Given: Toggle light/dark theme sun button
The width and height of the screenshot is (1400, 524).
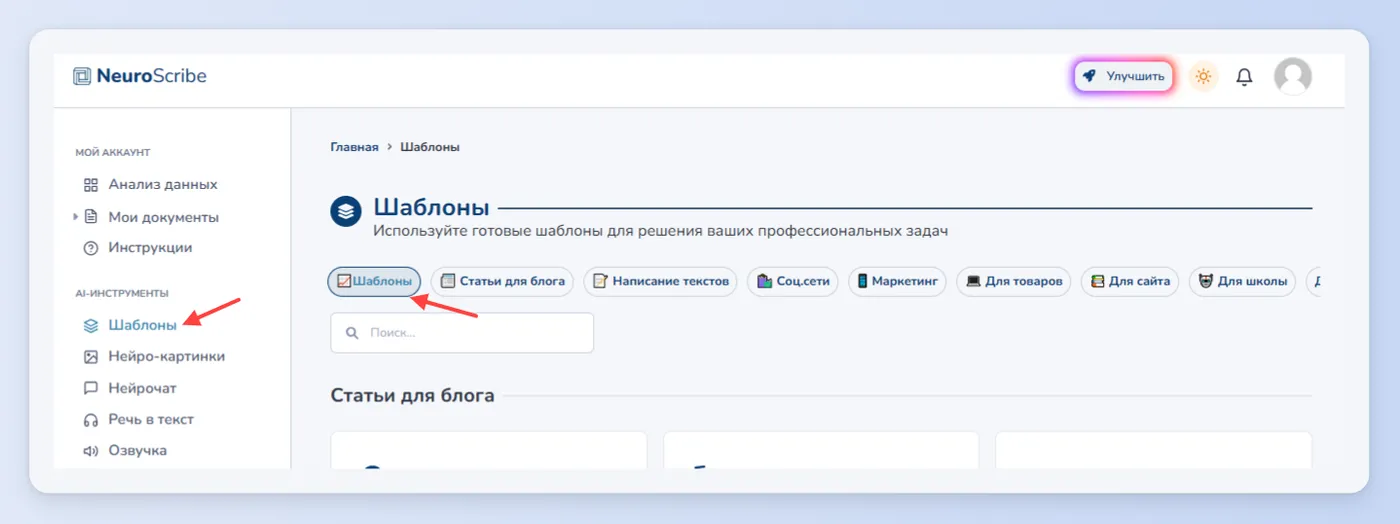Looking at the screenshot, I should point(1203,77).
